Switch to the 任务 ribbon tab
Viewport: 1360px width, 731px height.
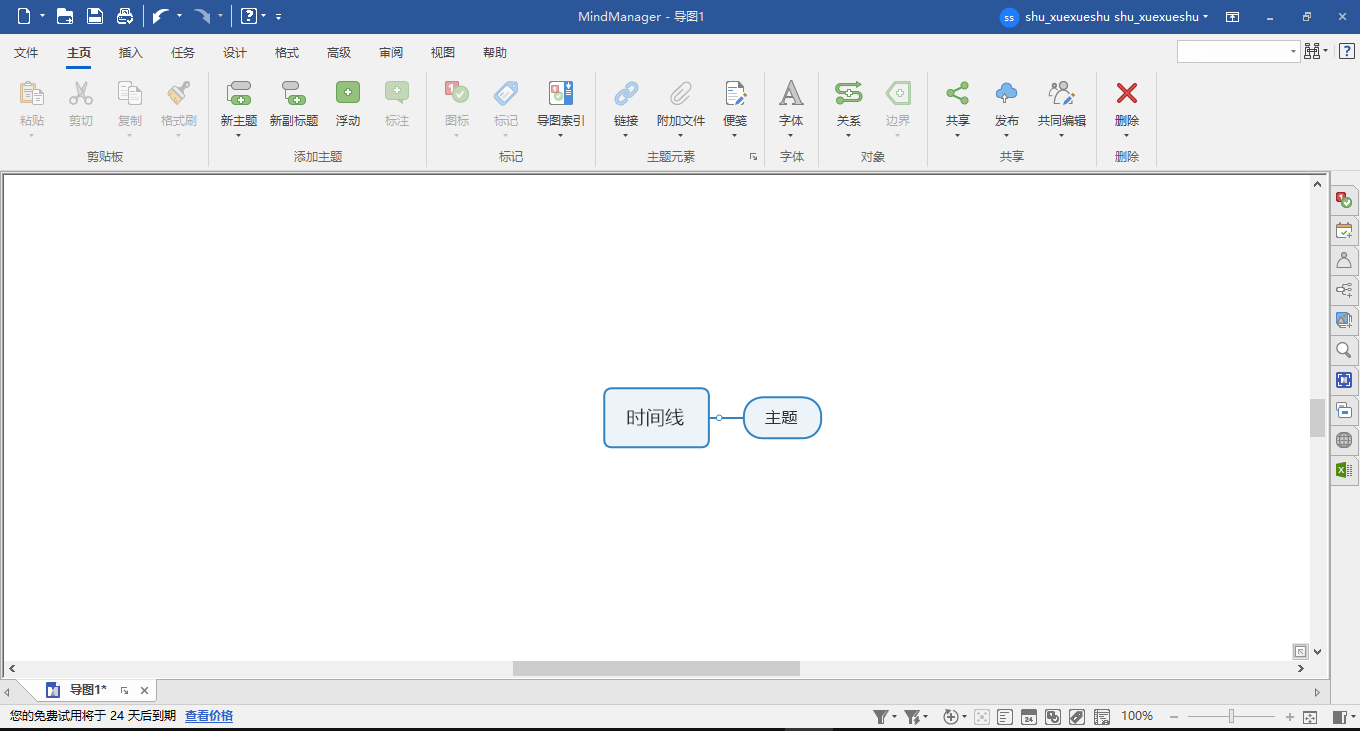pos(183,53)
